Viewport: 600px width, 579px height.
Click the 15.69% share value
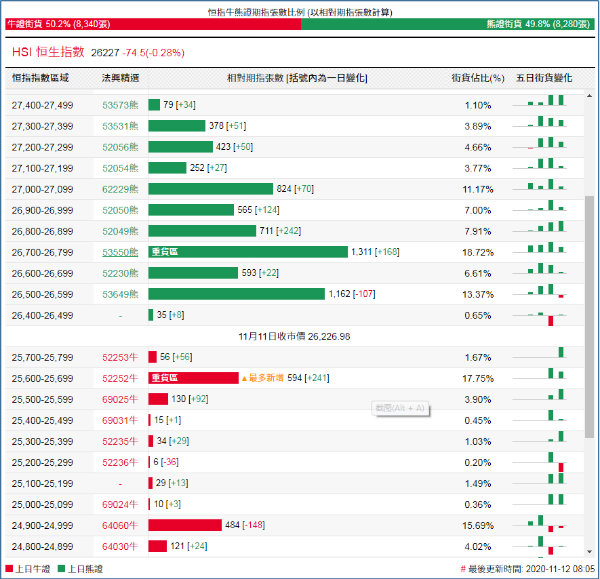click(478, 526)
